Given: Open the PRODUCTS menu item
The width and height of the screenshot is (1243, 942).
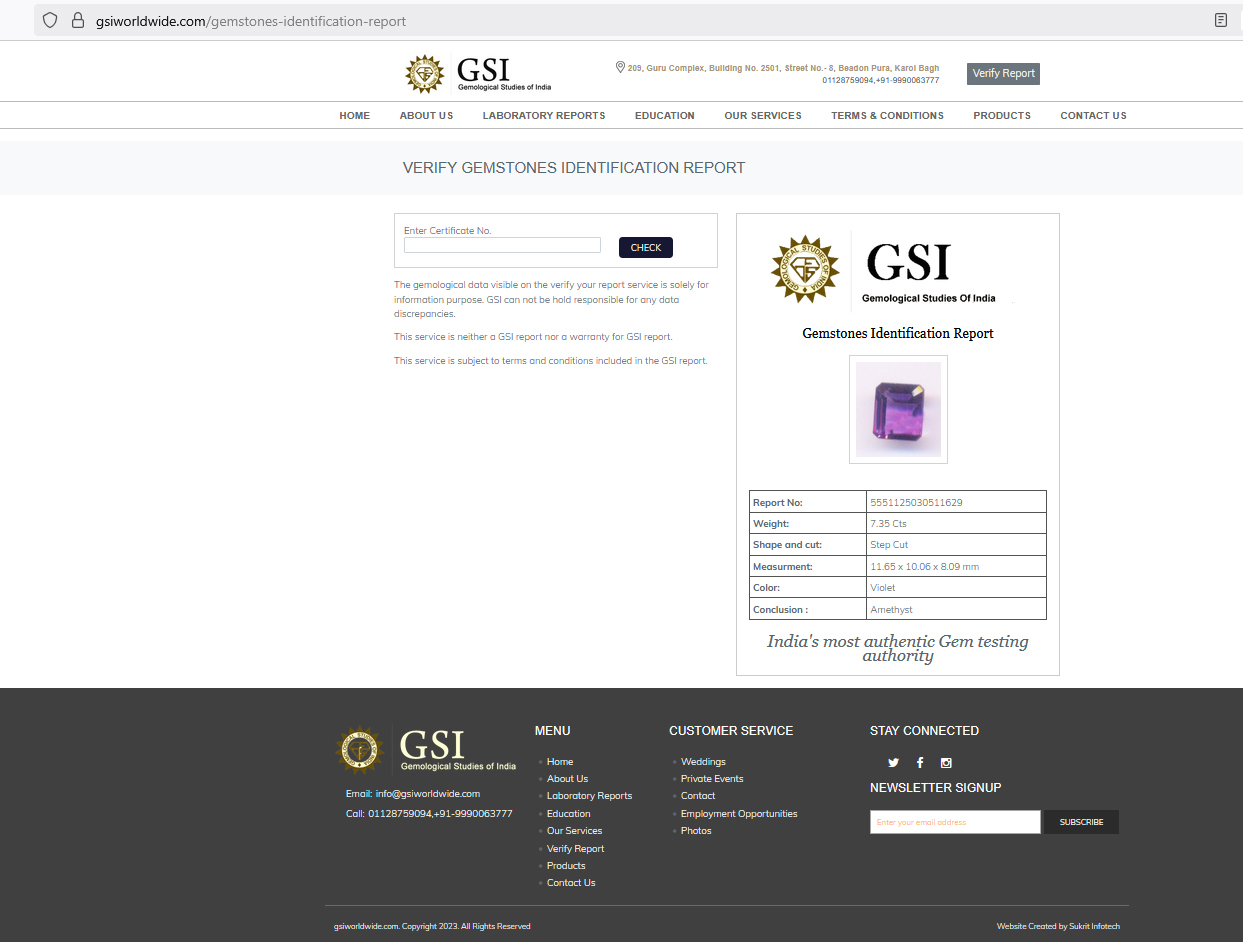Looking at the screenshot, I should click(1002, 116).
